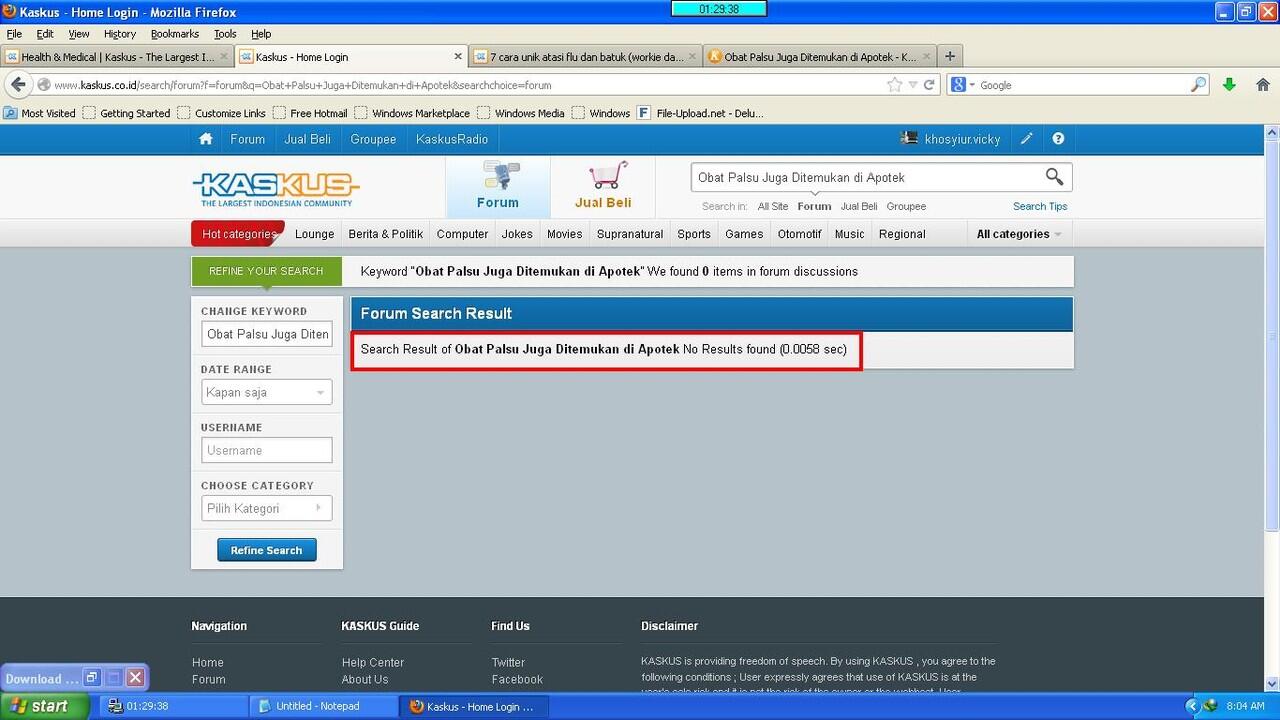Expand the Date Range 'Kapan saja' dropdown
Screen dimensions: 1280x720
click(x=266, y=393)
